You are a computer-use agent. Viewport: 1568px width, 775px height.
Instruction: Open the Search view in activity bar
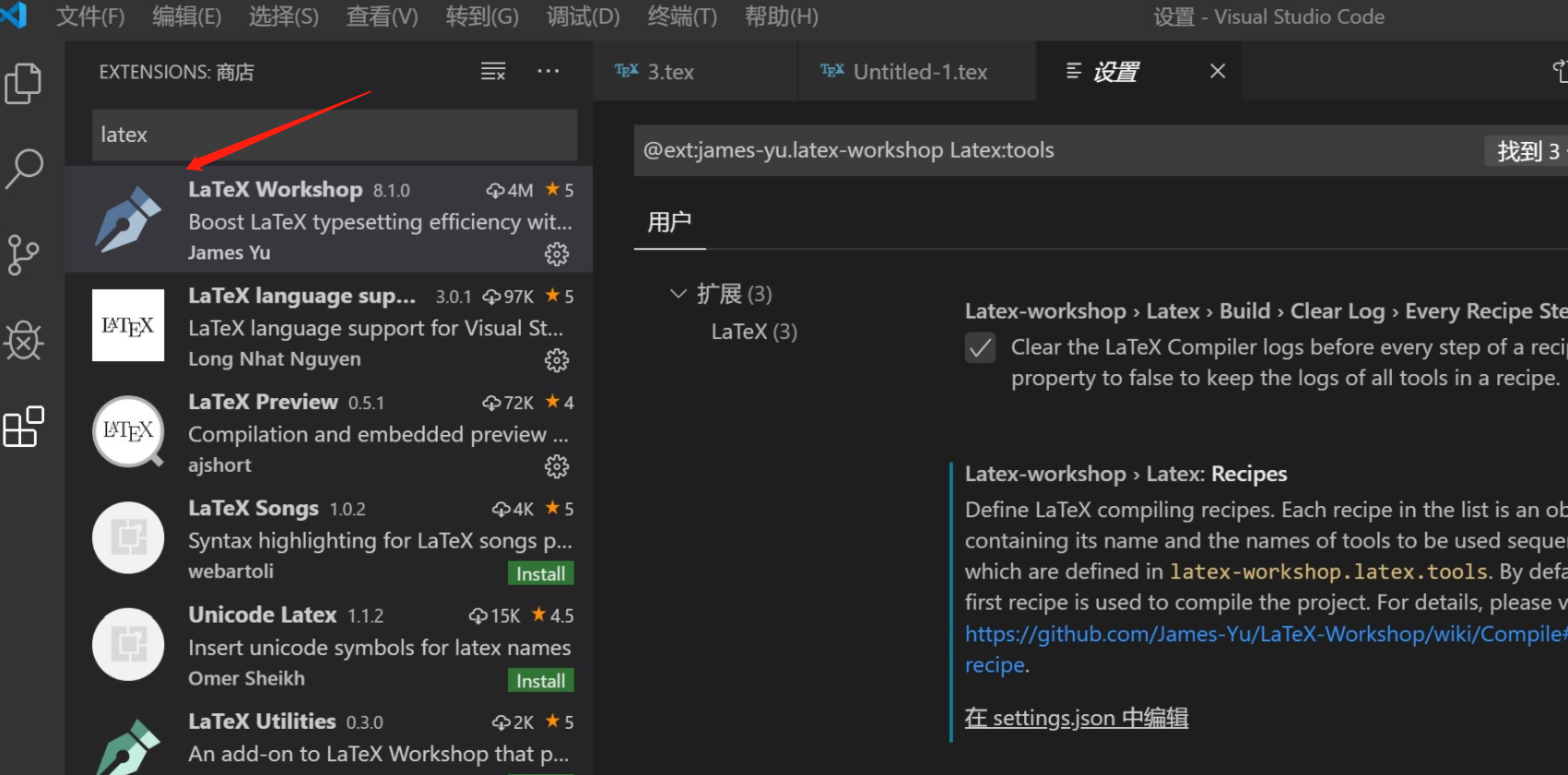(x=24, y=169)
